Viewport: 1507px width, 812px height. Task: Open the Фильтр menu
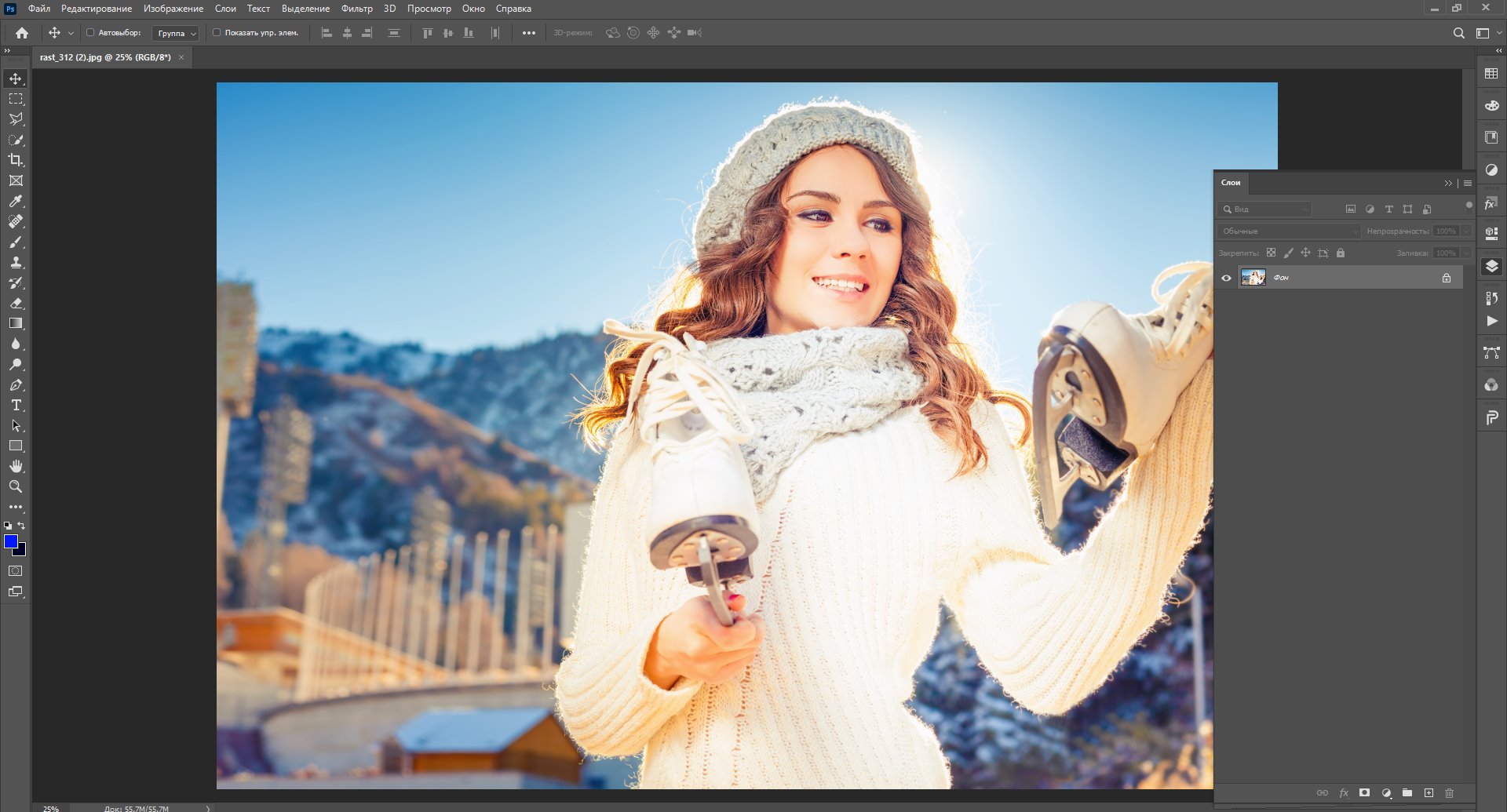[x=356, y=9]
